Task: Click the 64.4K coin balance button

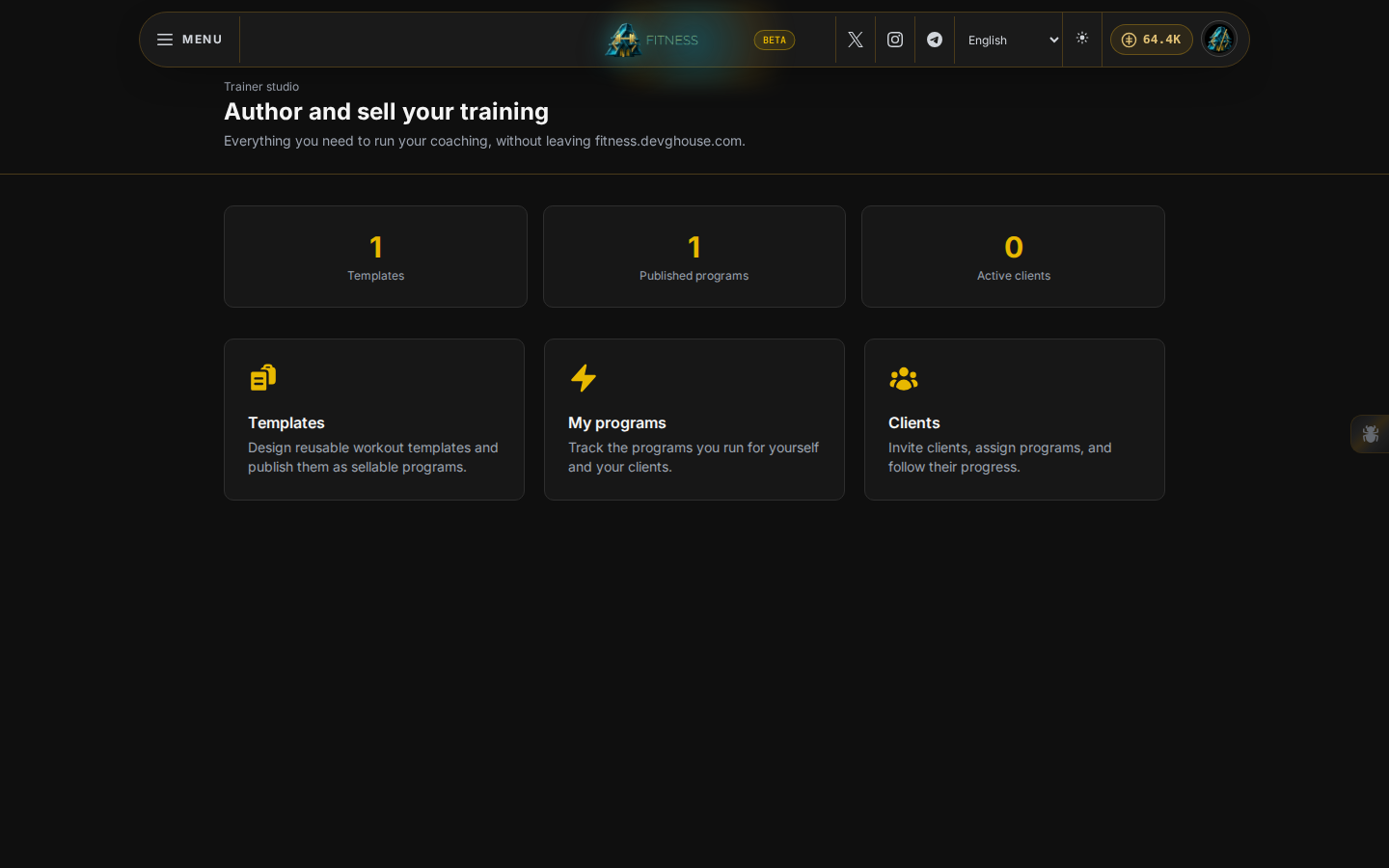Action: (x=1152, y=40)
